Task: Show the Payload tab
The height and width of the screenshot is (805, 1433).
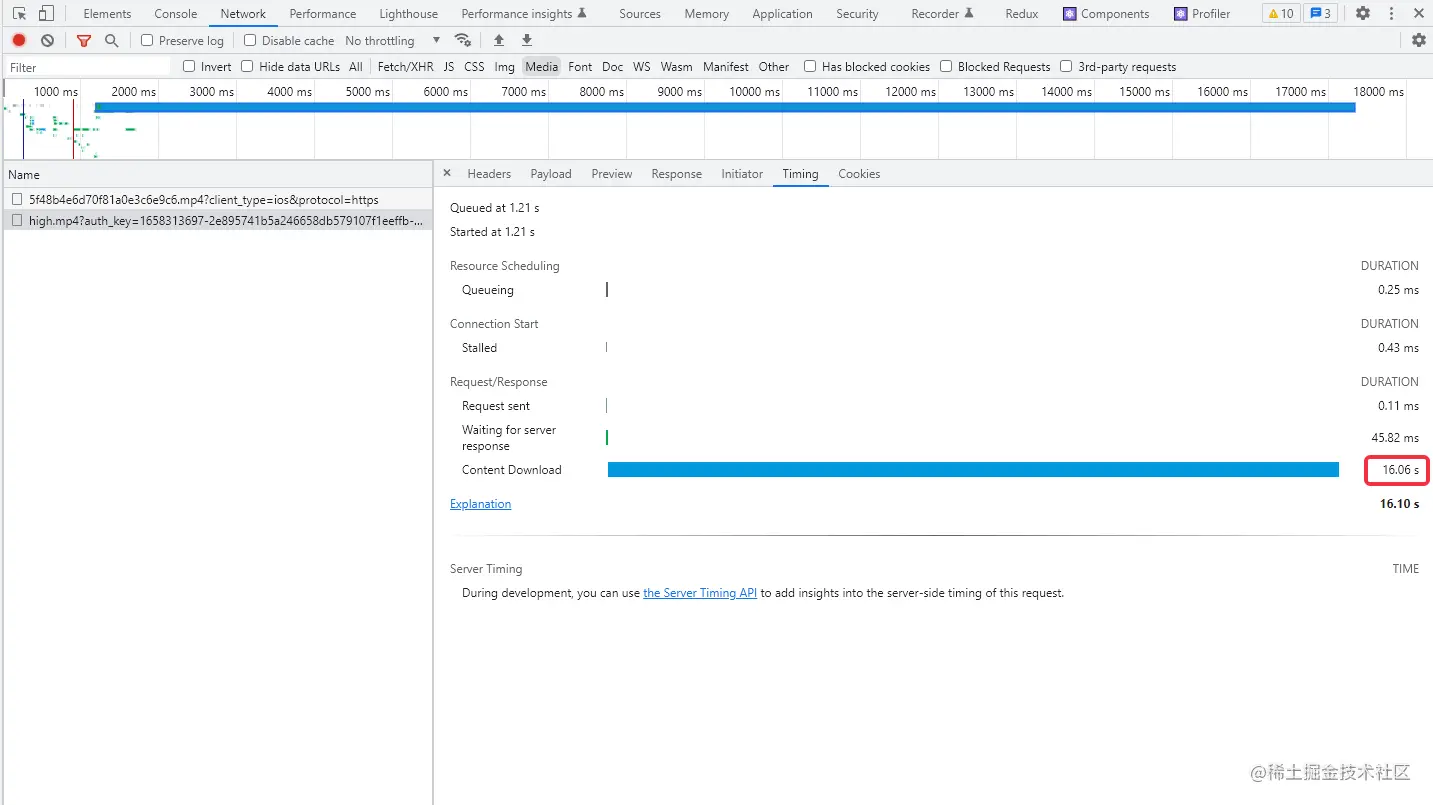Action: click(551, 173)
